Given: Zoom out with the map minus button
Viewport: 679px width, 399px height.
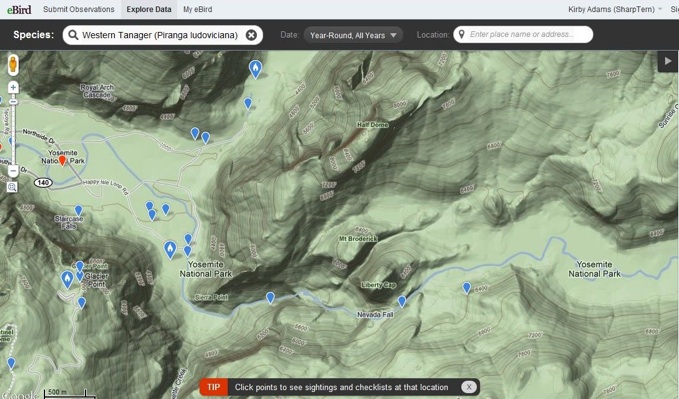Looking at the screenshot, I should tap(13, 170).
